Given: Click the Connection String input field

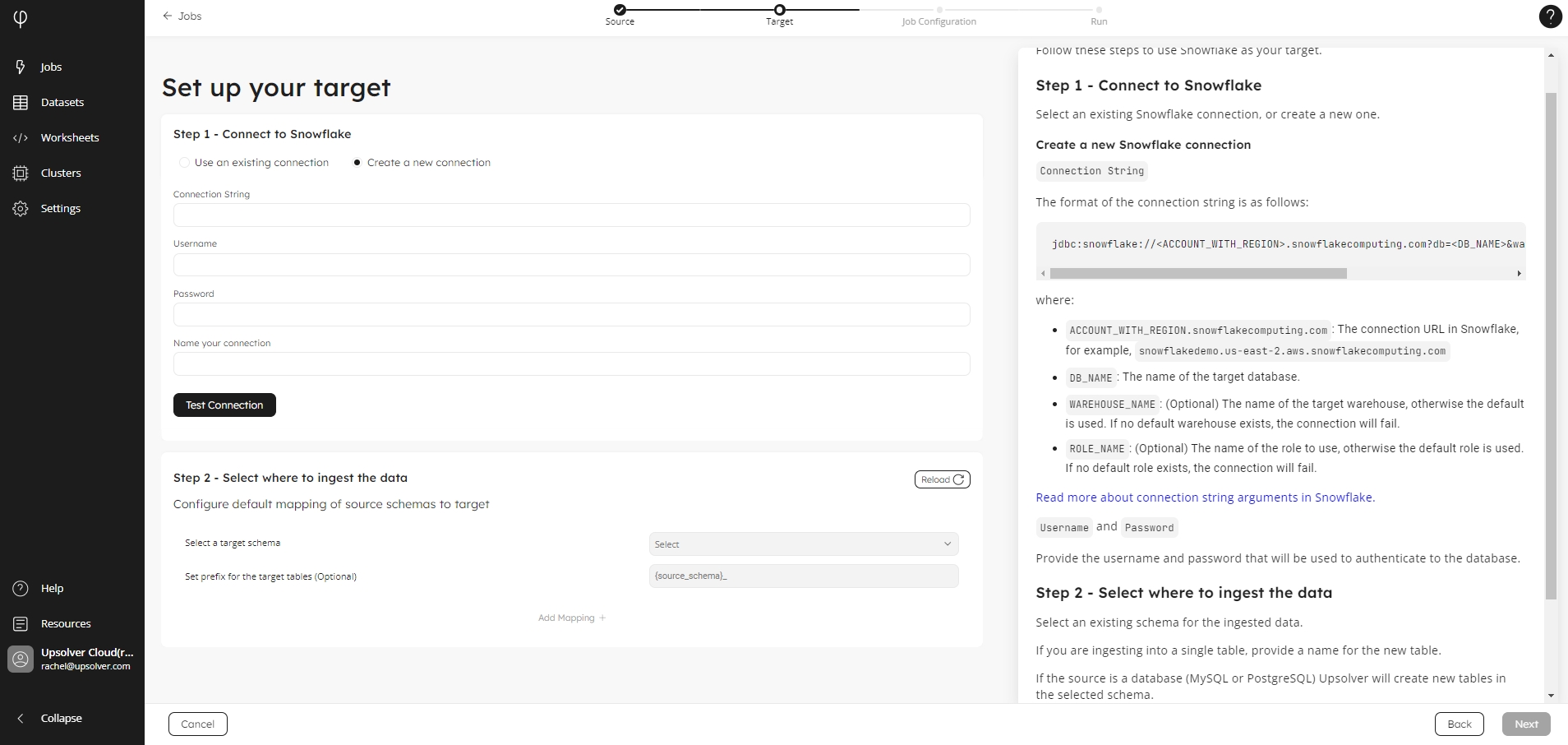Looking at the screenshot, I should click(571, 215).
